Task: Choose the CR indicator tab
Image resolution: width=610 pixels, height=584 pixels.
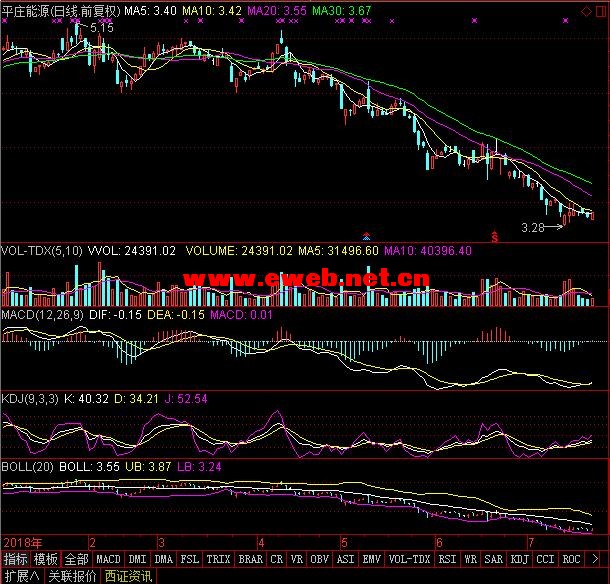Action: [277, 559]
